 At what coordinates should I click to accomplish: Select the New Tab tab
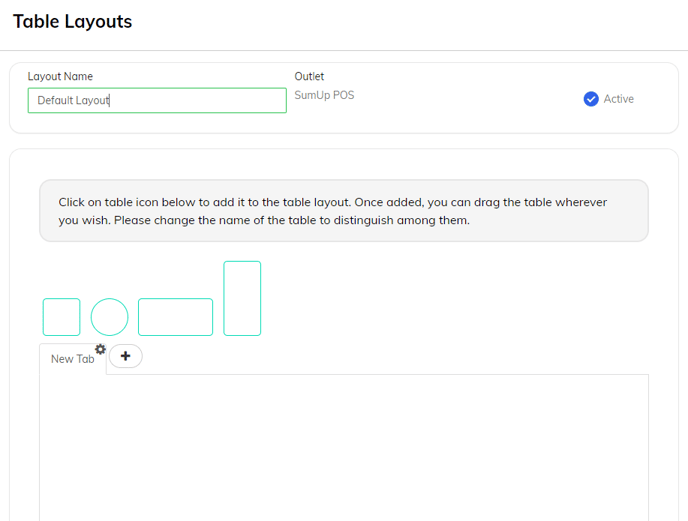coord(72,359)
